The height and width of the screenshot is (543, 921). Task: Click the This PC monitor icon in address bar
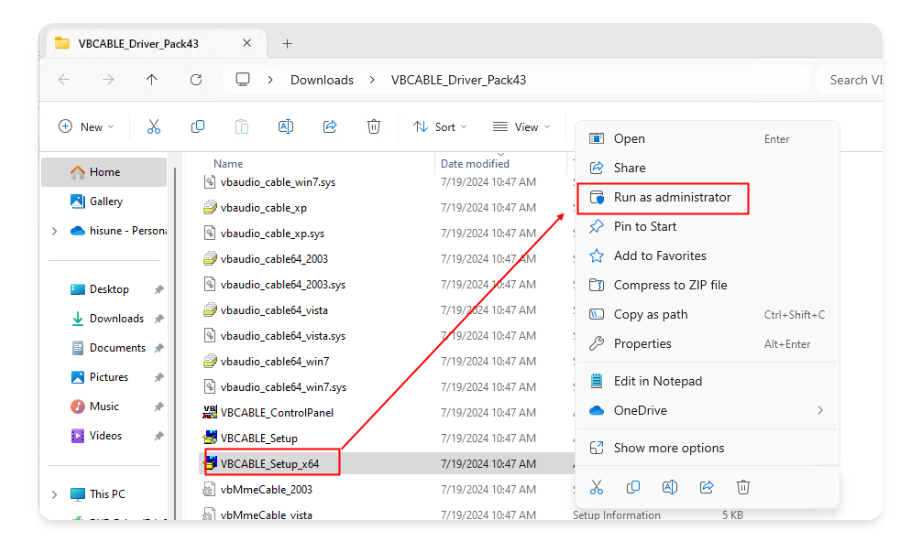click(x=243, y=79)
